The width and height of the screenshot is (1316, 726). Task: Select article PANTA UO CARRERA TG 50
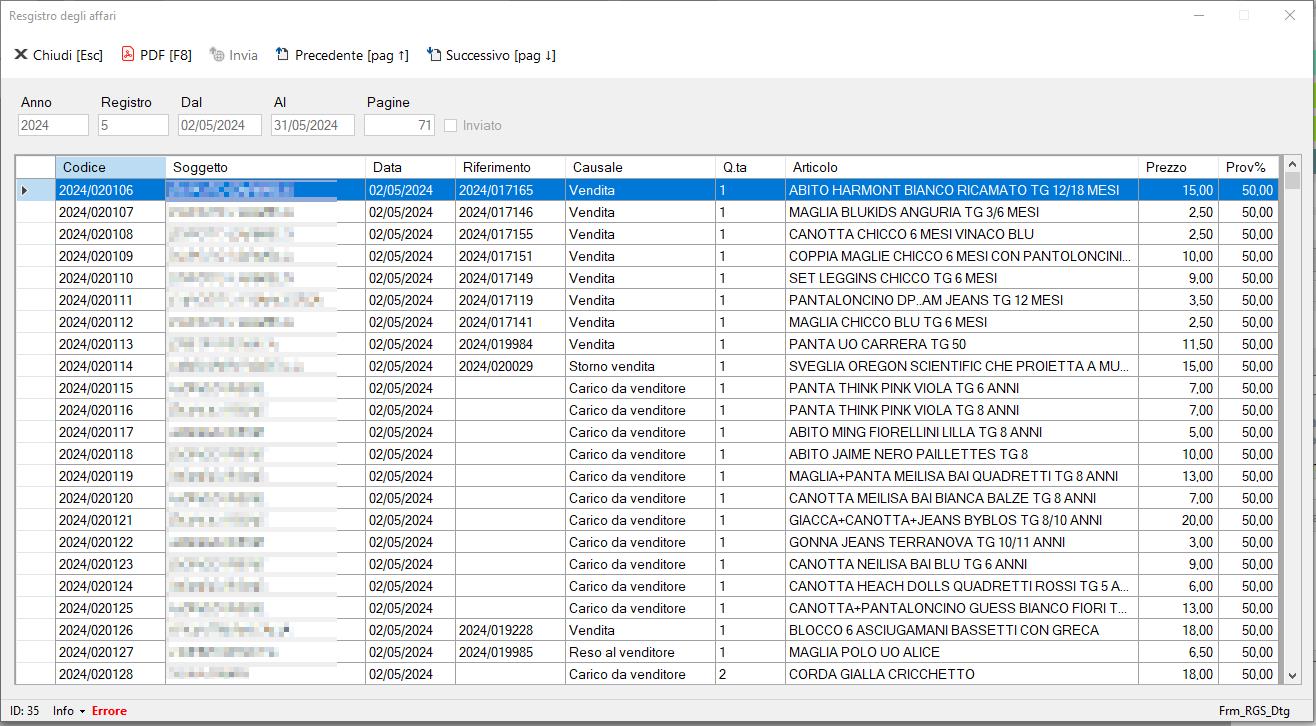(962, 344)
